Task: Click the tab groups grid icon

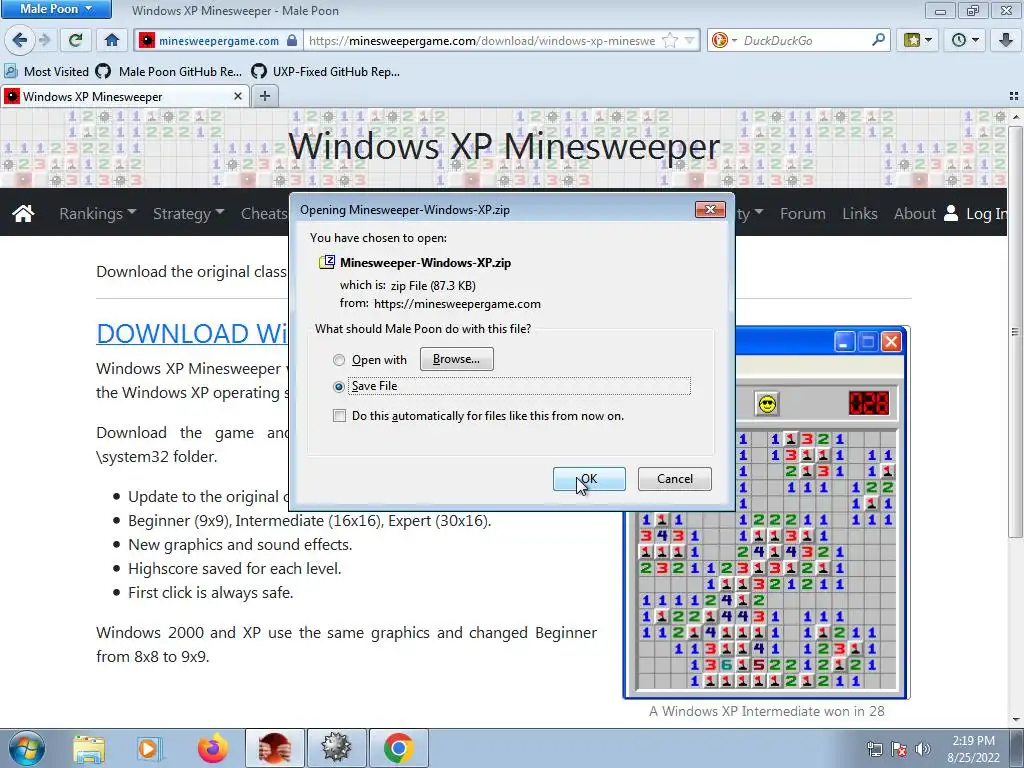Action: [1014, 96]
